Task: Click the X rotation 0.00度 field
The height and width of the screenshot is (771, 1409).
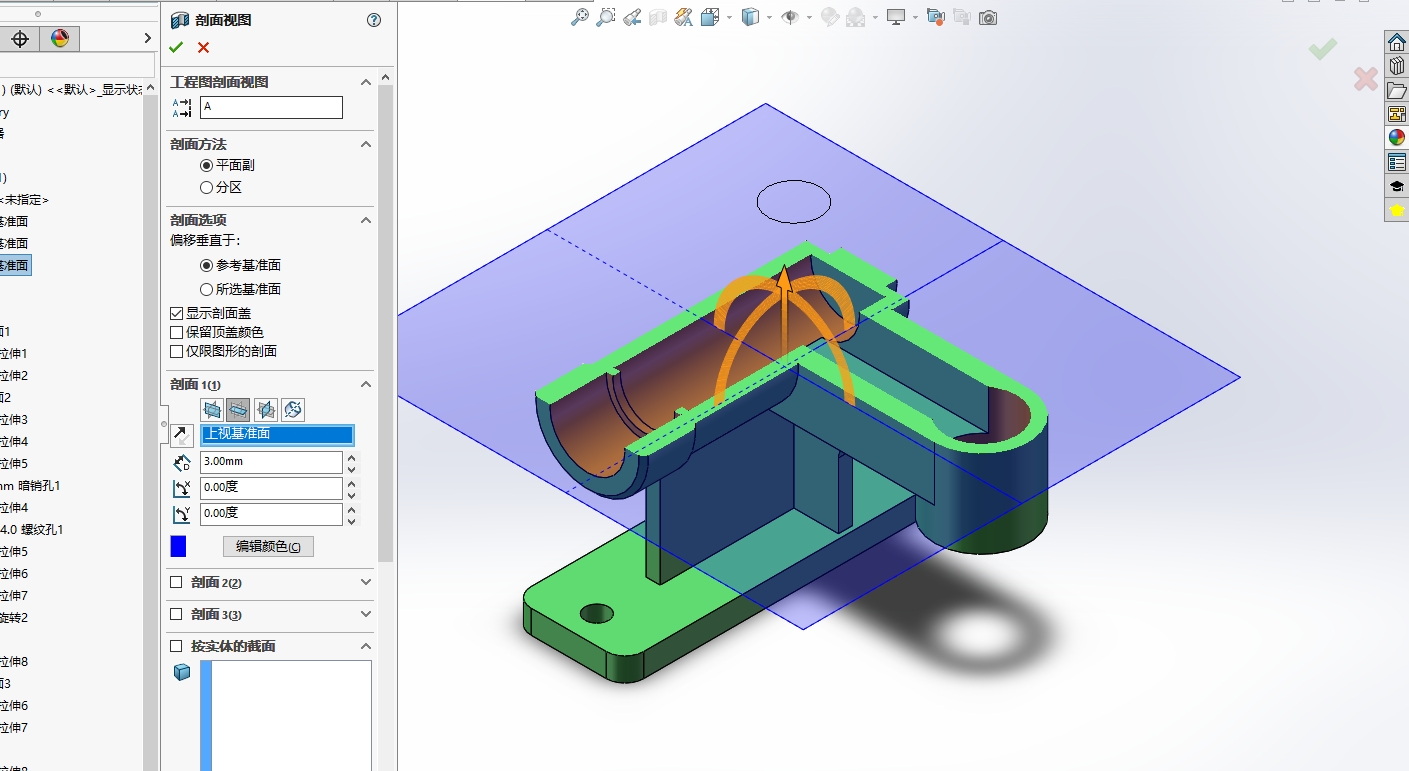Action: point(271,488)
